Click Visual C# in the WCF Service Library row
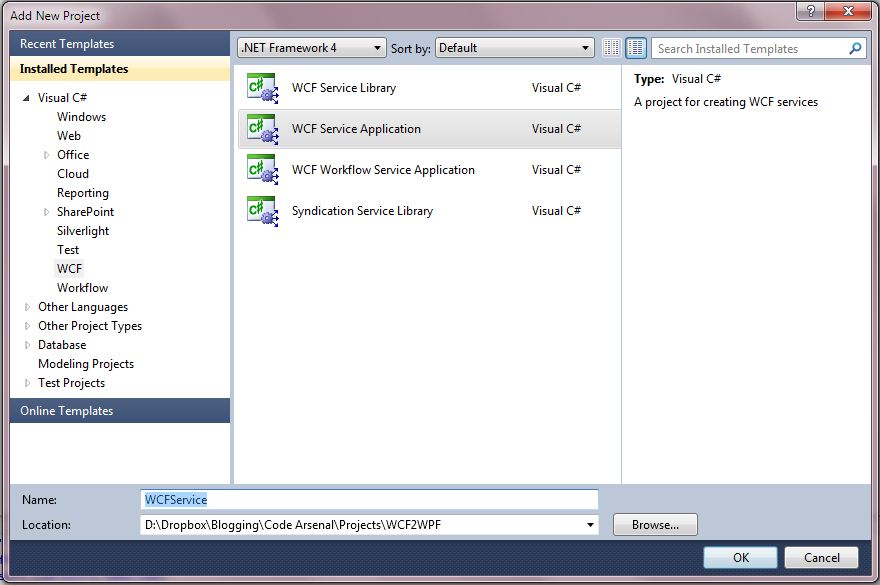The height and width of the screenshot is (585, 880). click(x=556, y=88)
